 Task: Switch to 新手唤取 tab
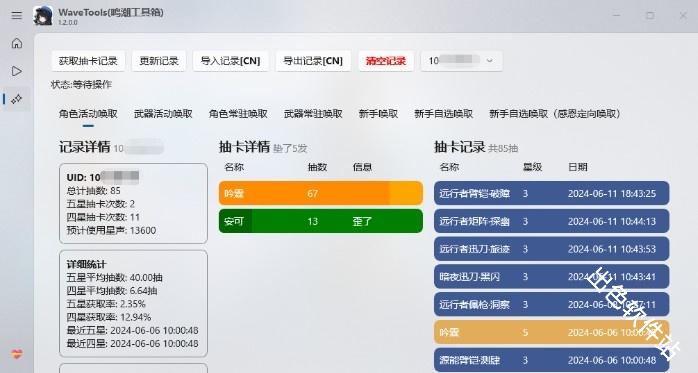(x=378, y=114)
